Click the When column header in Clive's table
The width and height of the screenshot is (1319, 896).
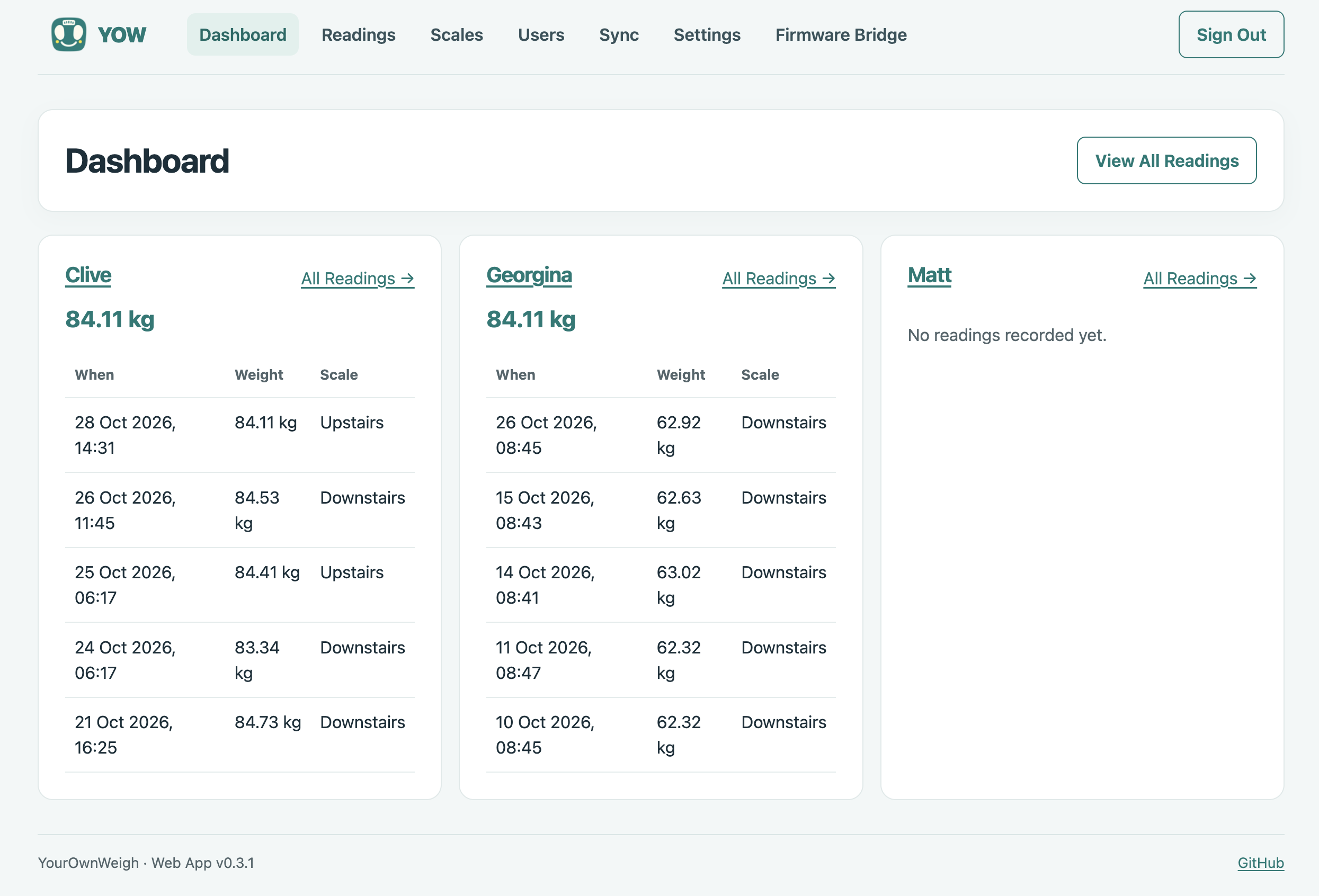(94, 374)
